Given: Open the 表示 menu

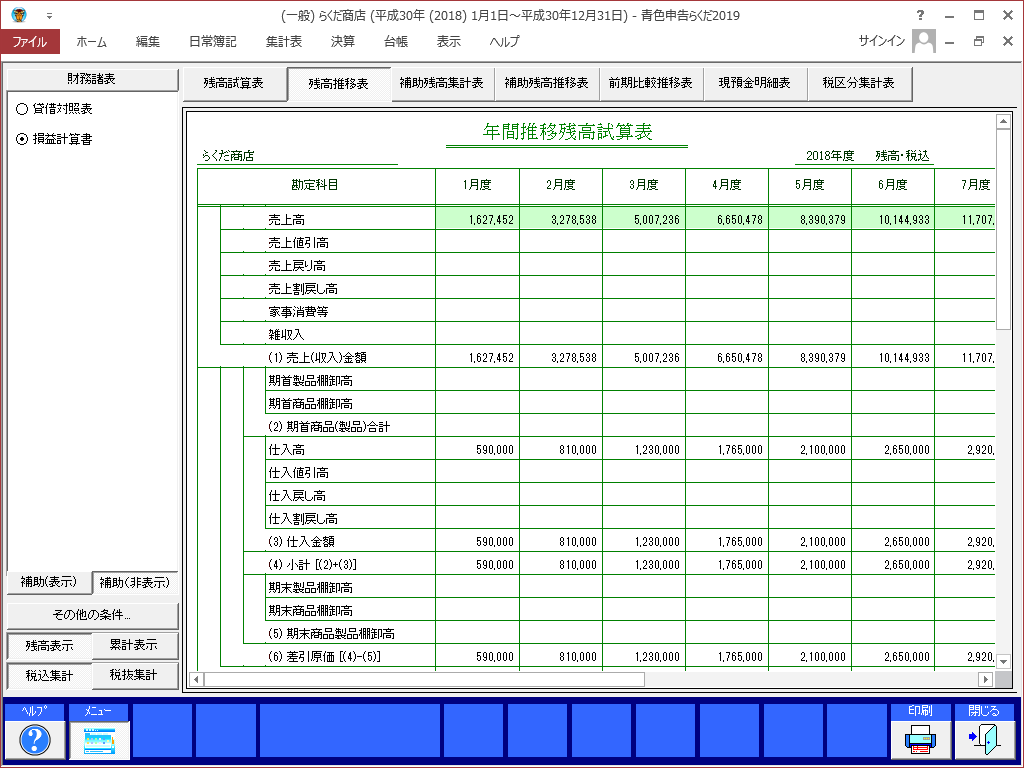Looking at the screenshot, I should [x=449, y=41].
